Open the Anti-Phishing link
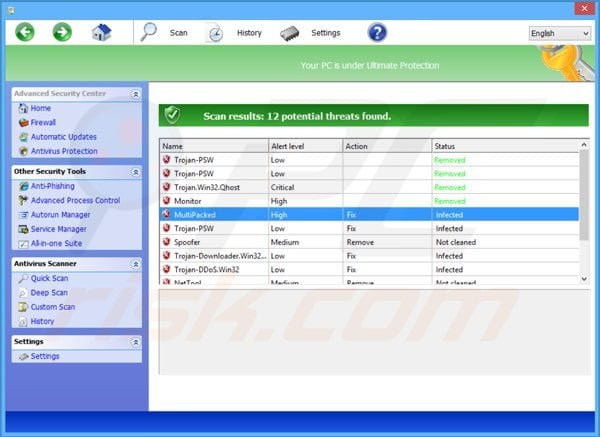Viewport: 600px width, 437px height. coord(53,186)
